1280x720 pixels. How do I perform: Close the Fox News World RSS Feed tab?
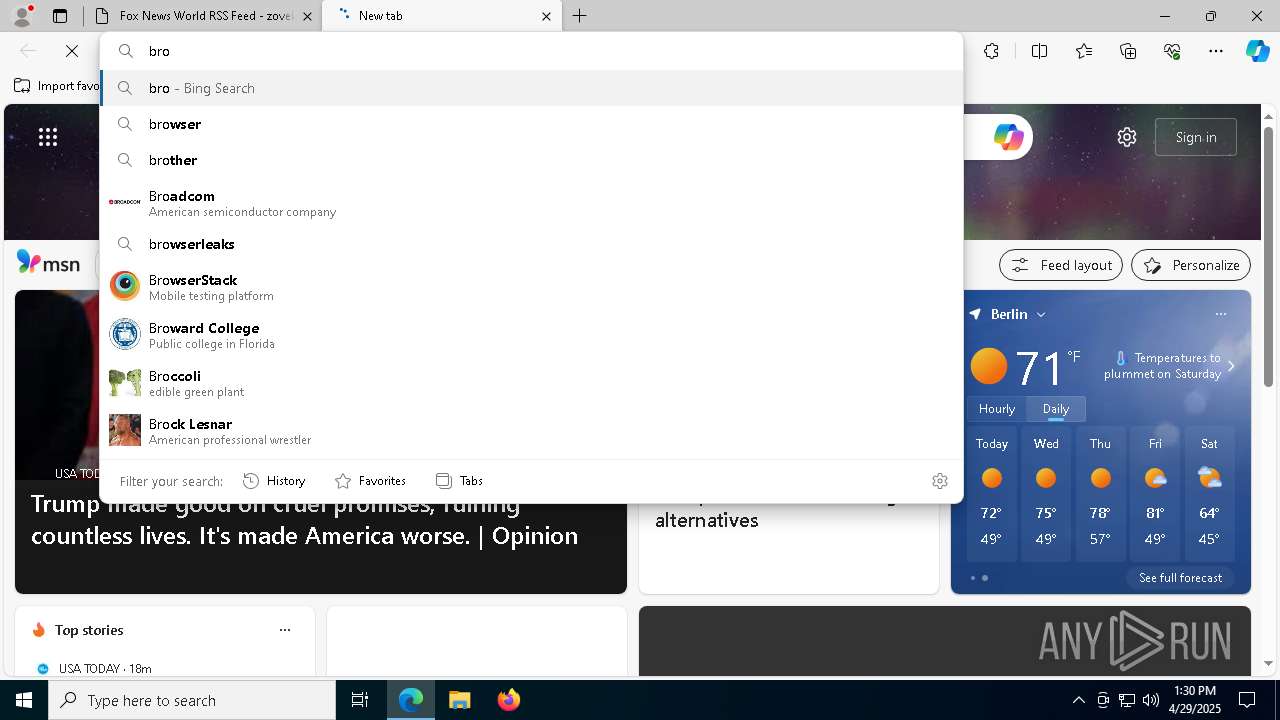pos(307,16)
